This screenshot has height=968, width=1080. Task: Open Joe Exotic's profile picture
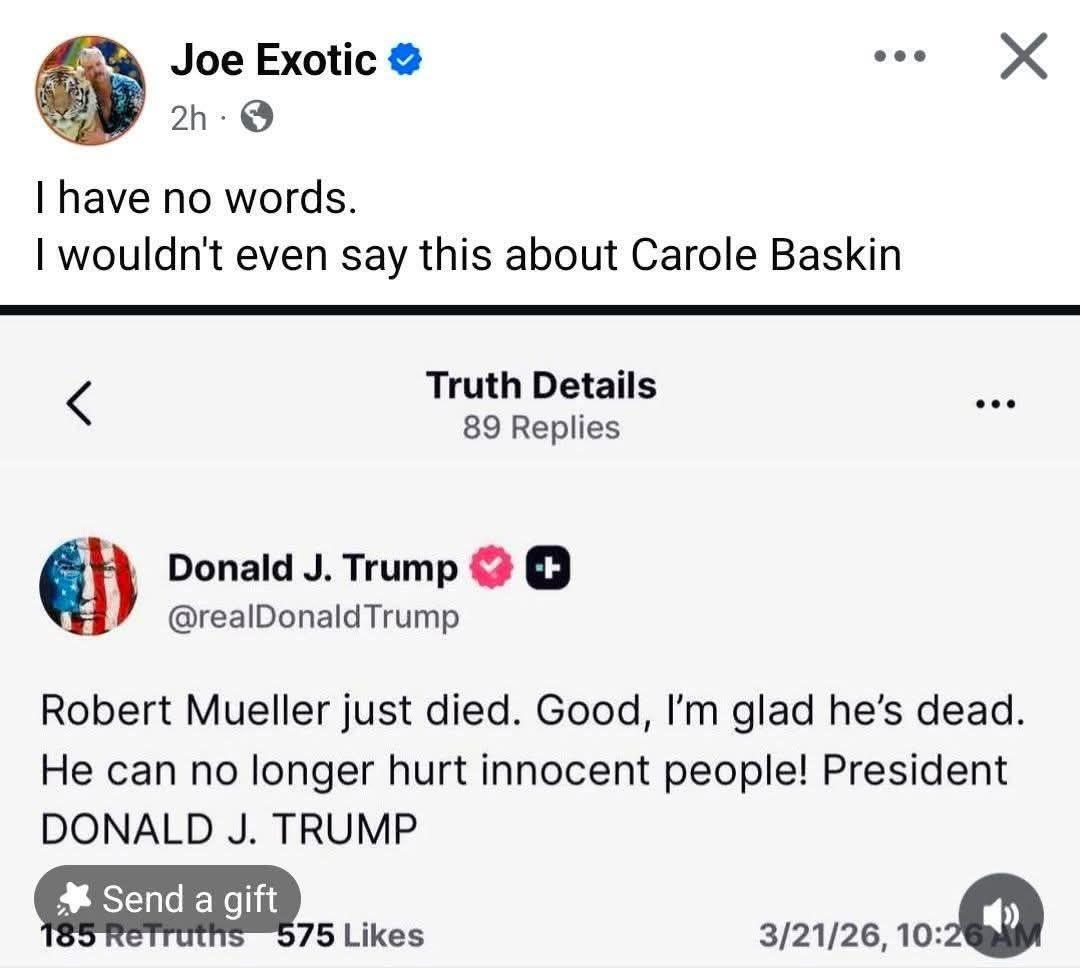point(90,91)
